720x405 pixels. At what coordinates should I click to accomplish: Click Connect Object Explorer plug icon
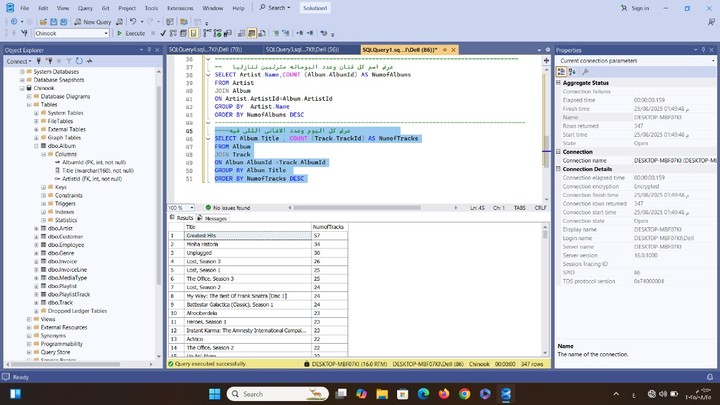[x=39, y=61]
